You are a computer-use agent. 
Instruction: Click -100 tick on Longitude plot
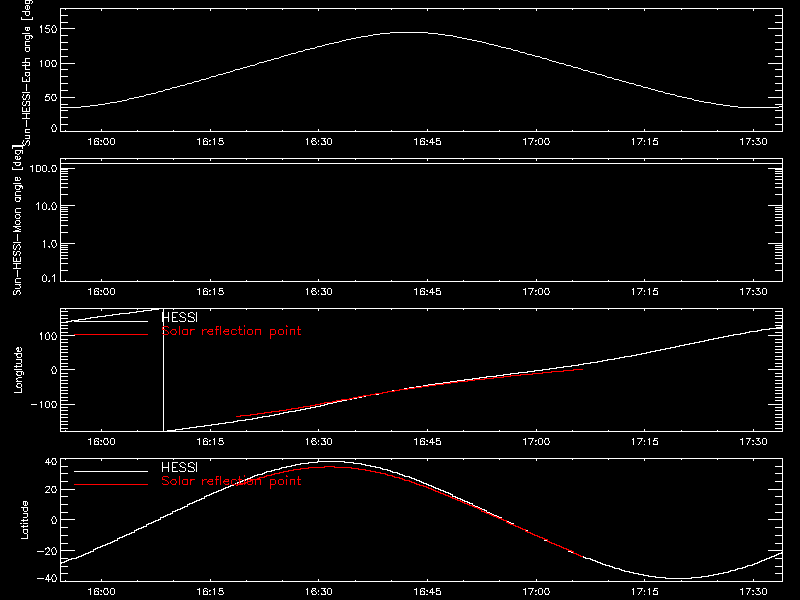coord(44,404)
